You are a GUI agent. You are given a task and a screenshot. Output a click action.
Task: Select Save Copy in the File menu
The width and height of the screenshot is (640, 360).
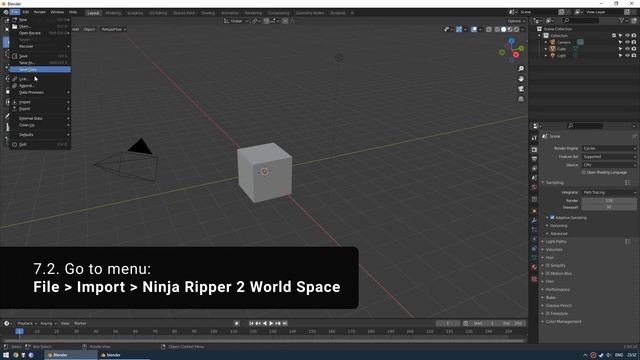click(40, 69)
